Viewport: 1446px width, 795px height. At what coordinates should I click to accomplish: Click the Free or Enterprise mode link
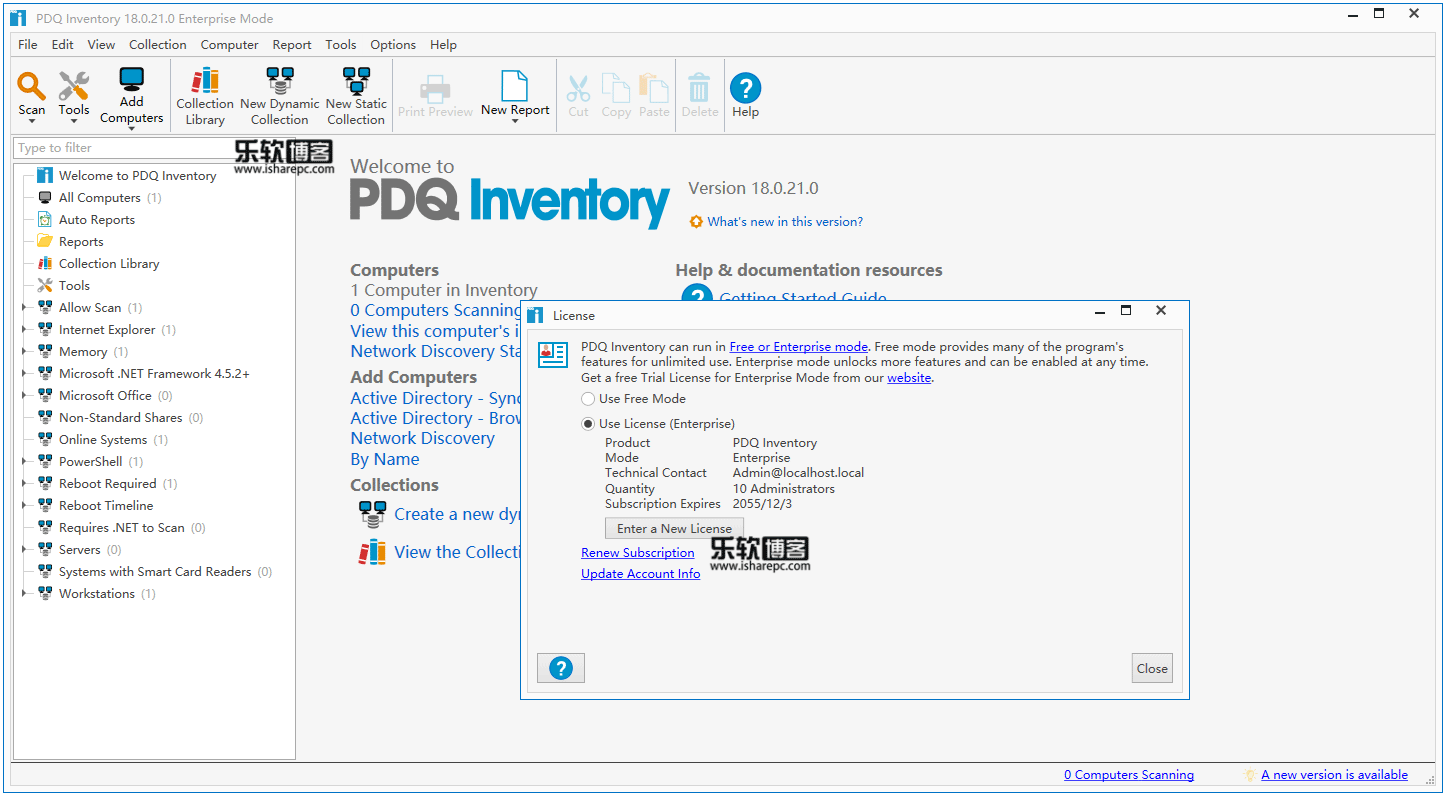(799, 347)
